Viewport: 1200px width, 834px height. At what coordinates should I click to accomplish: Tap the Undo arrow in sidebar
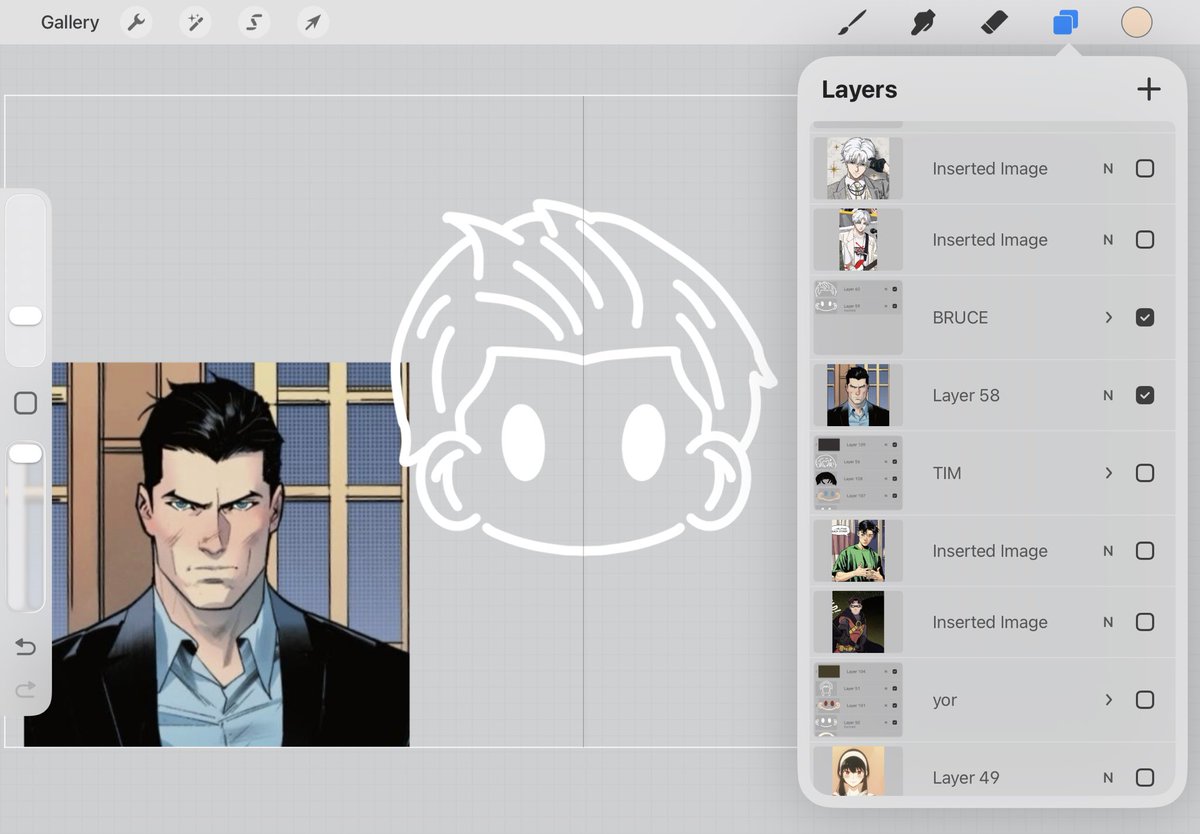[x=26, y=647]
